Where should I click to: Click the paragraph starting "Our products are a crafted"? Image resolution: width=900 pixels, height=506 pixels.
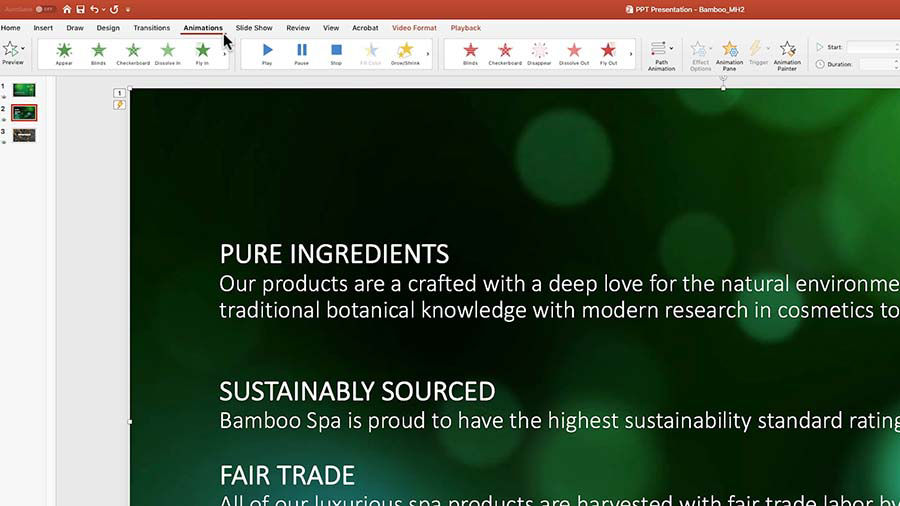click(x=560, y=297)
